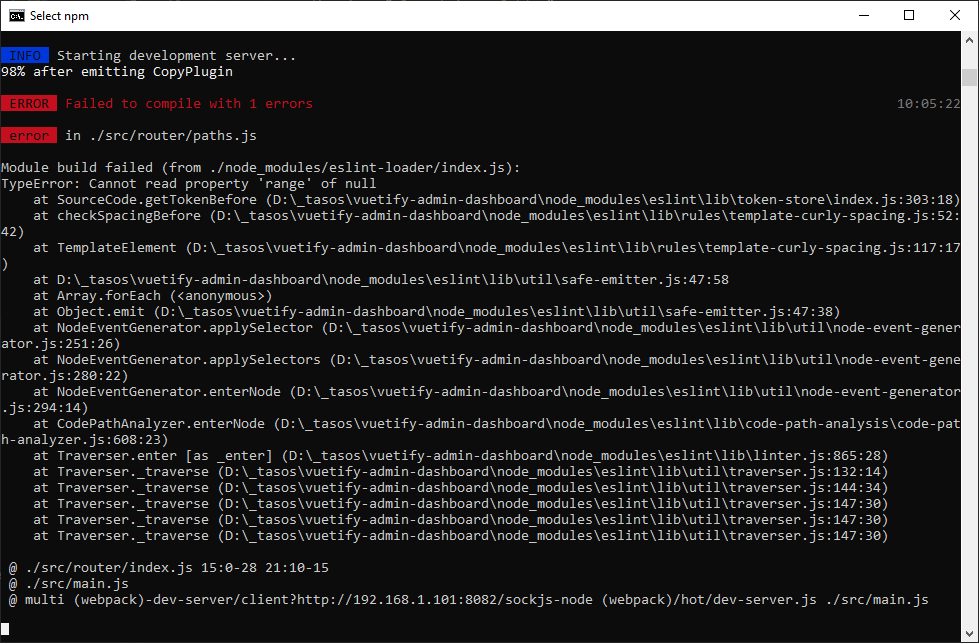Click the blinking cursor at the bottom
The height and width of the screenshot is (643, 979).
(x=7, y=630)
